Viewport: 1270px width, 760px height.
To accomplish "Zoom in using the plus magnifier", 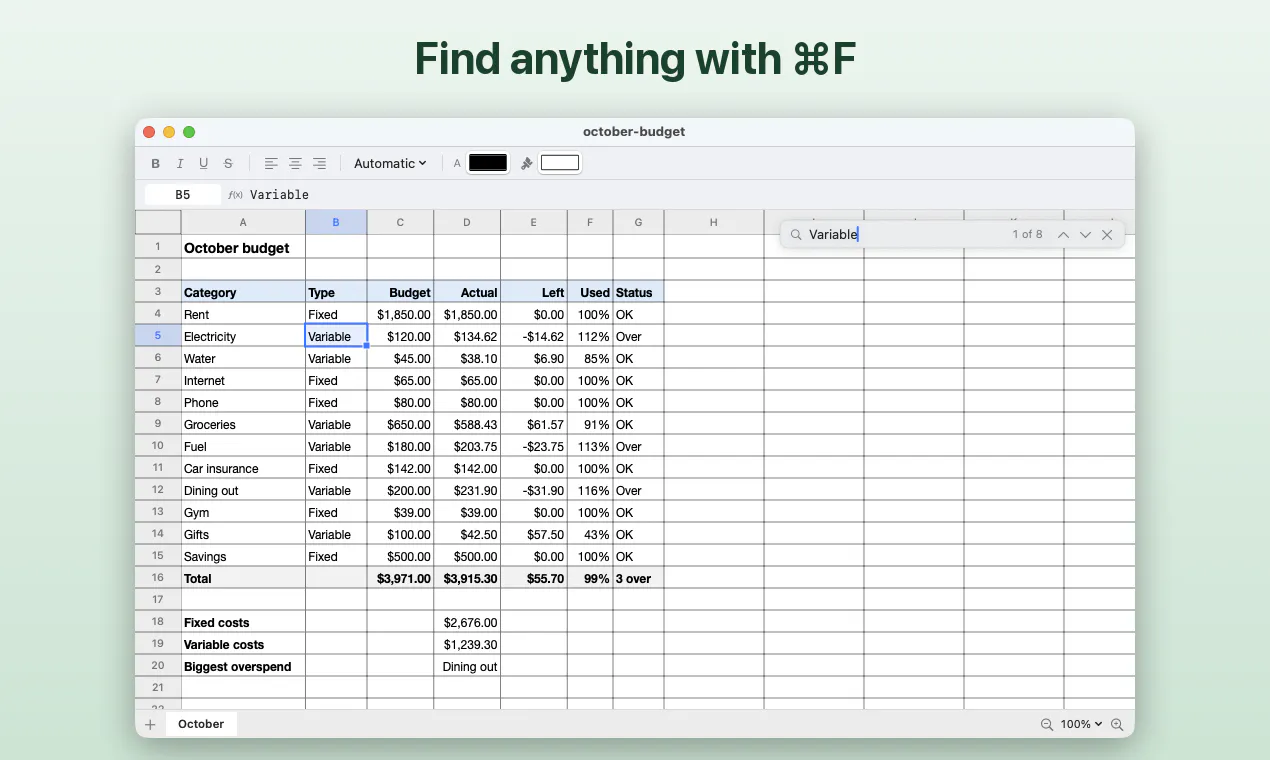I will (1117, 724).
